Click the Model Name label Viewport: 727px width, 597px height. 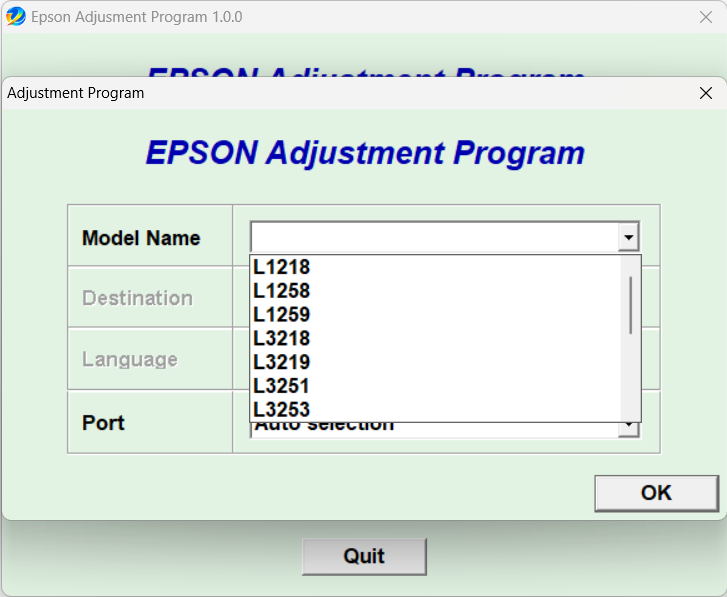[x=141, y=238]
